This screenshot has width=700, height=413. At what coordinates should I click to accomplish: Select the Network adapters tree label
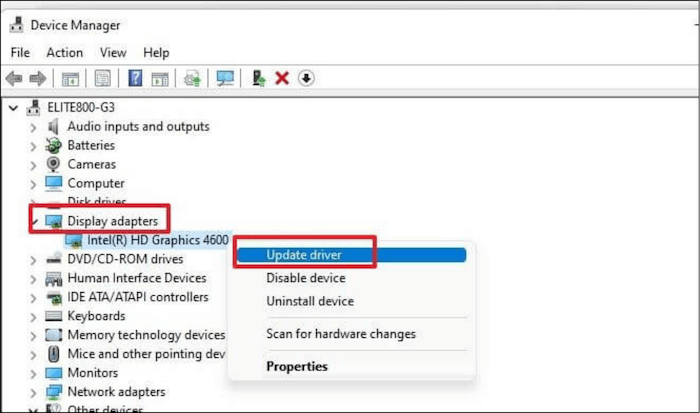[117, 392]
